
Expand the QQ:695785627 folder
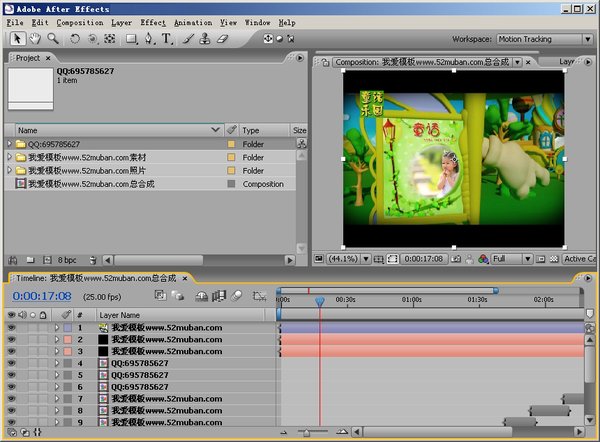[x=10, y=144]
